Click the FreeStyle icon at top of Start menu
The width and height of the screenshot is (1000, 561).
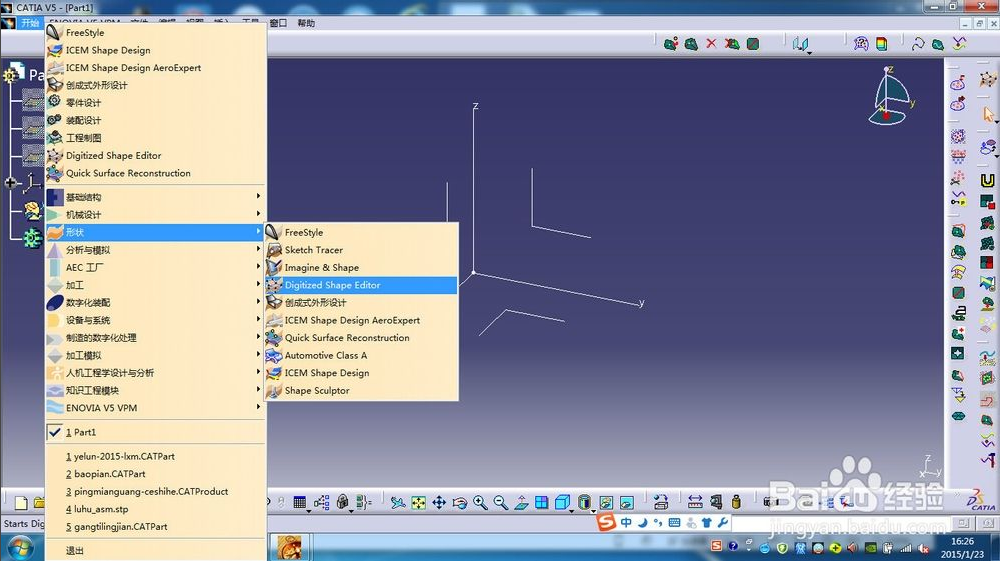84,33
